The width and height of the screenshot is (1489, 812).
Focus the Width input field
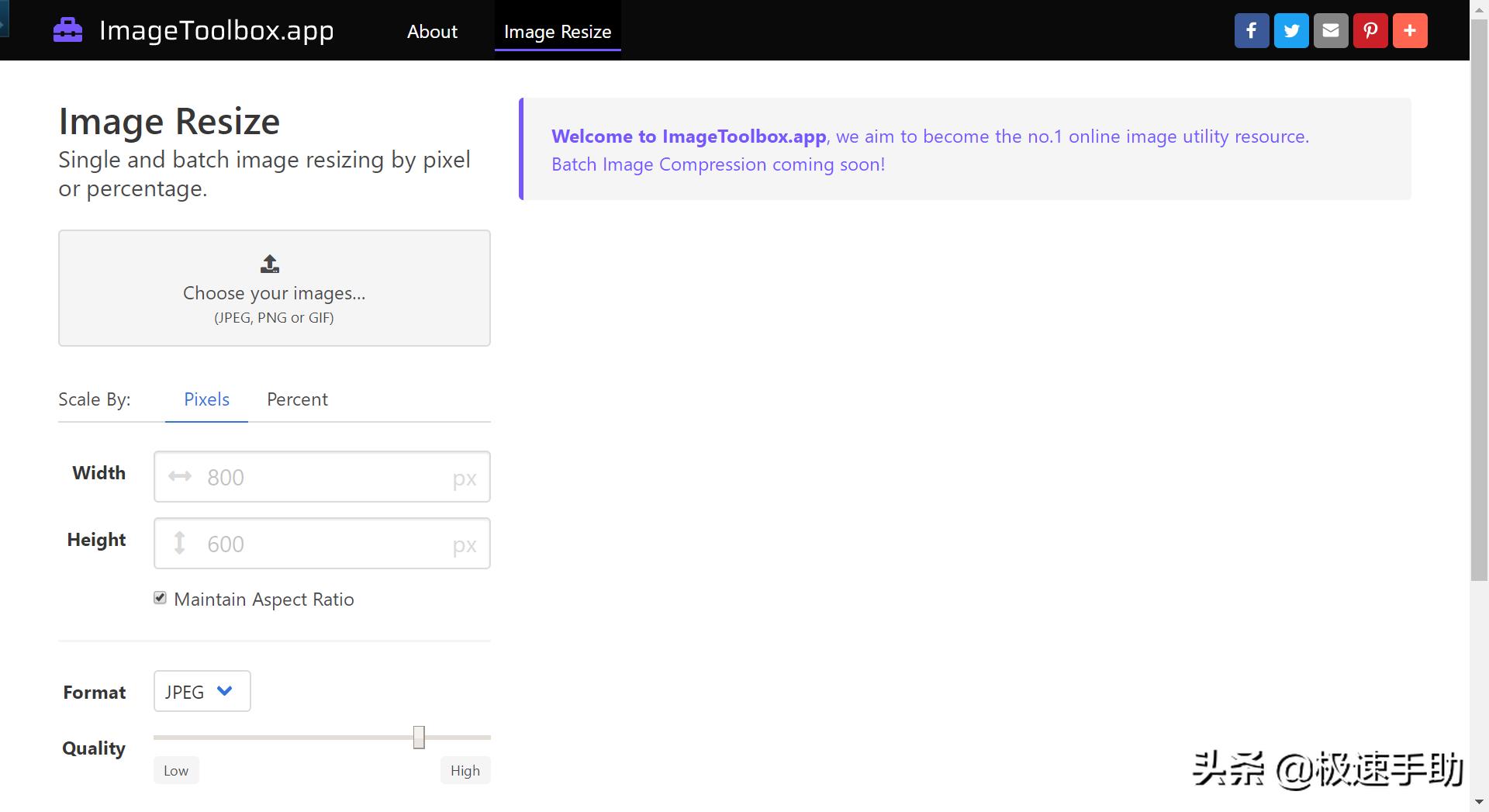[x=326, y=477]
